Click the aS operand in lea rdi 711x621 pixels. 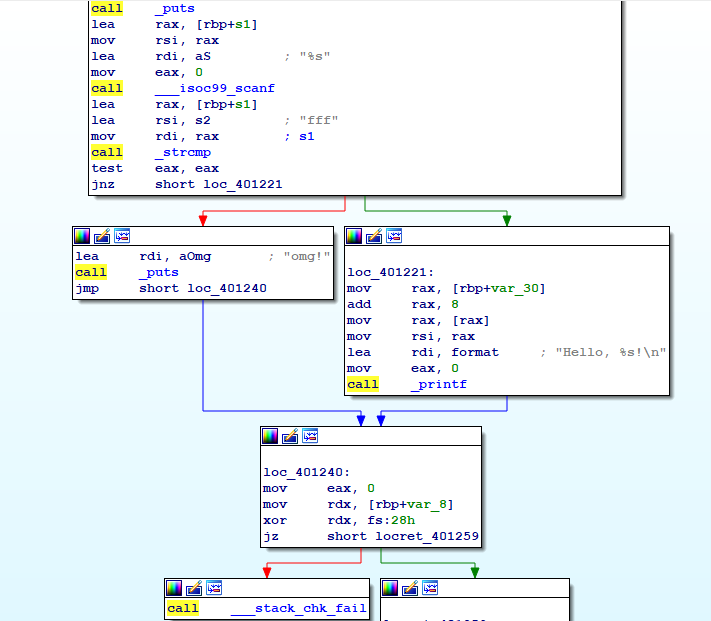[203, 56]
